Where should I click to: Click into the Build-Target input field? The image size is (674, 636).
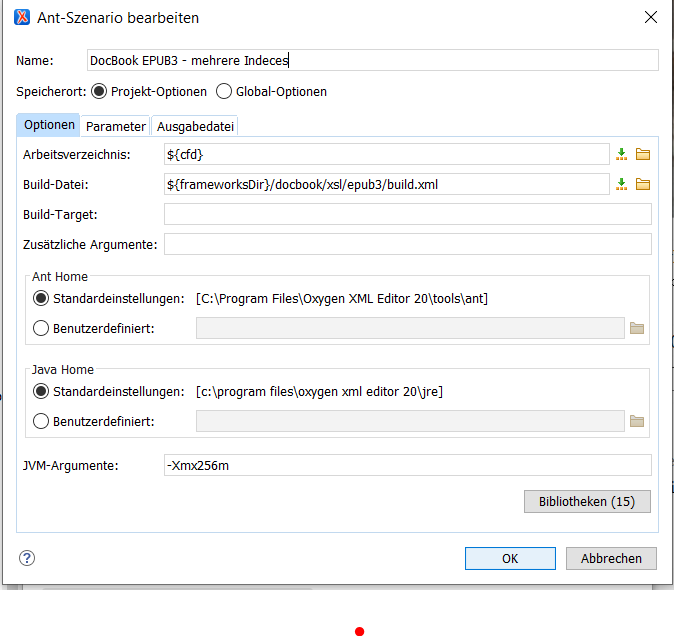[x=407, y=214]
